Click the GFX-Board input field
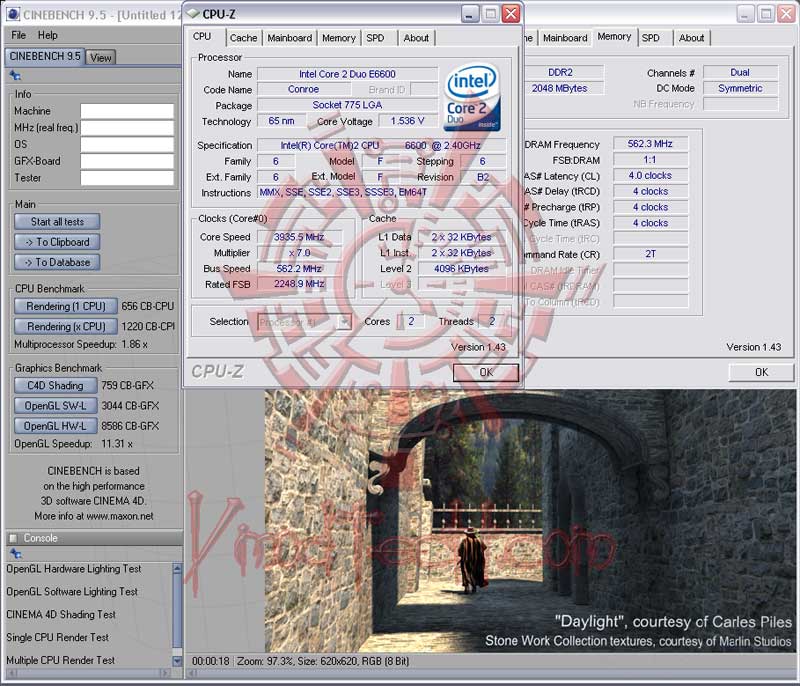800x686 pixels. (127, 161)
